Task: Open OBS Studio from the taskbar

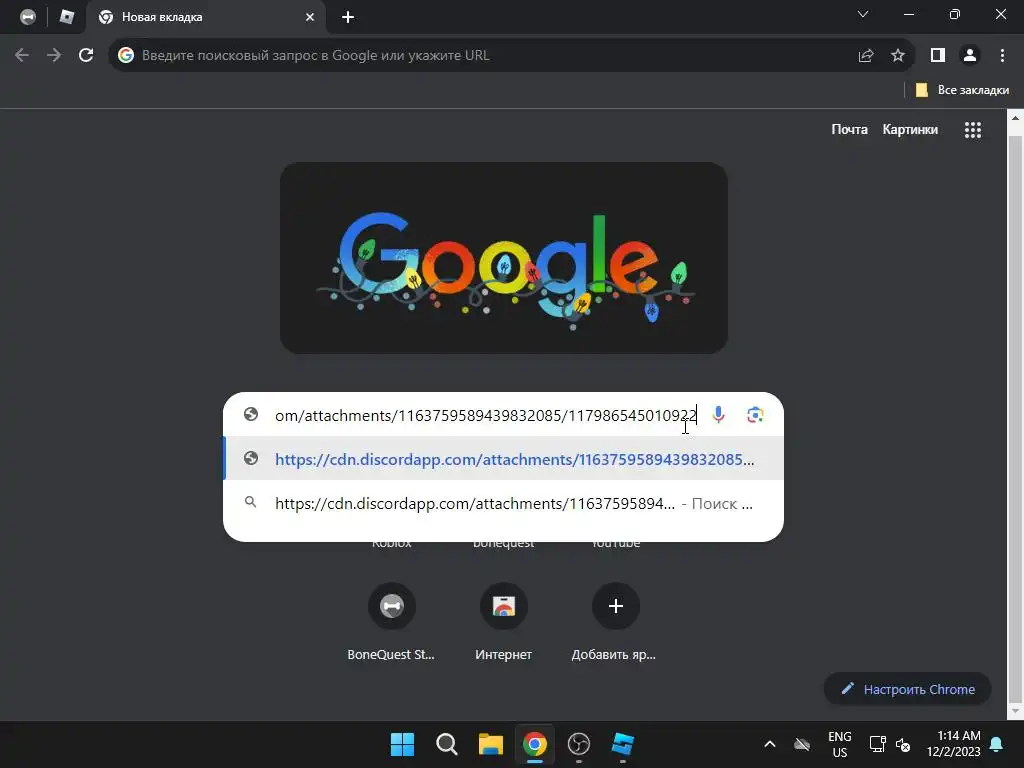Action: [x=579, y=744]
